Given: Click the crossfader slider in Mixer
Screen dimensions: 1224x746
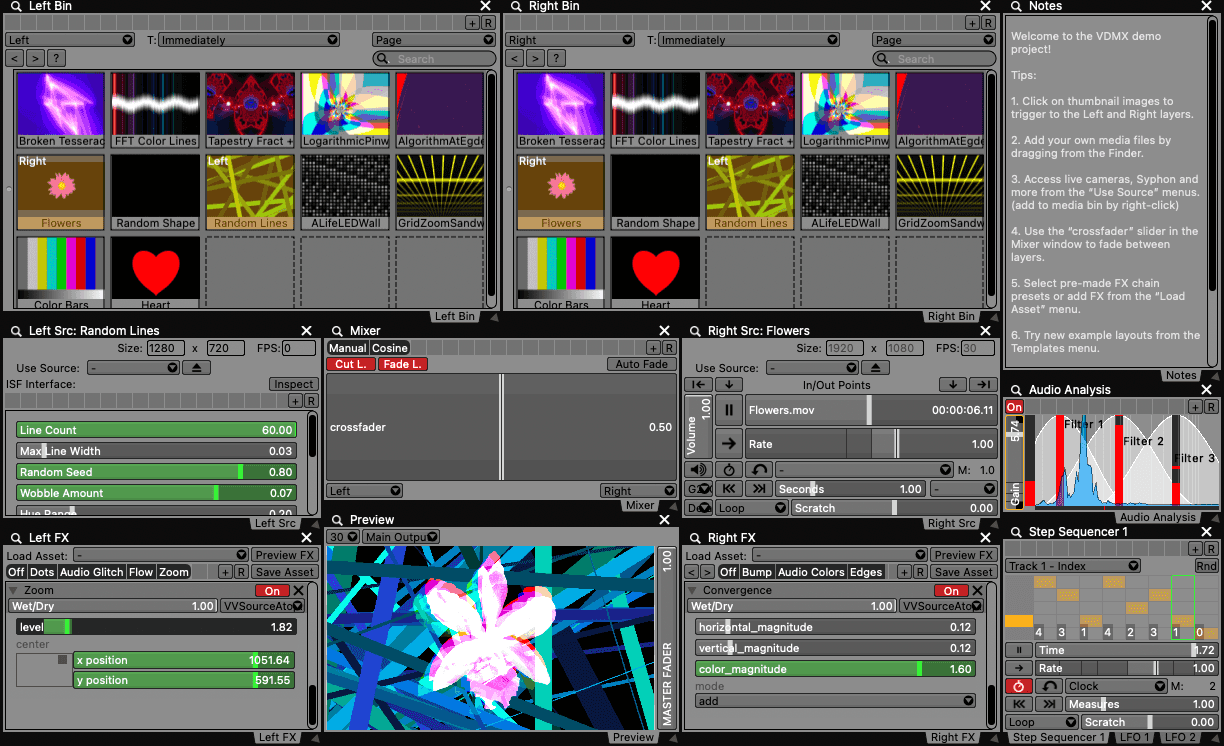Looking at the screenshot, I should click(501, 427).
